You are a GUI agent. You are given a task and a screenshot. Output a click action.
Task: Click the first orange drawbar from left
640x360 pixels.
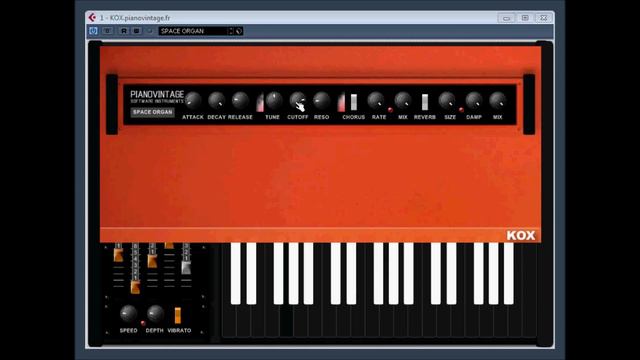pyautogui.click(x=118, y=255)
